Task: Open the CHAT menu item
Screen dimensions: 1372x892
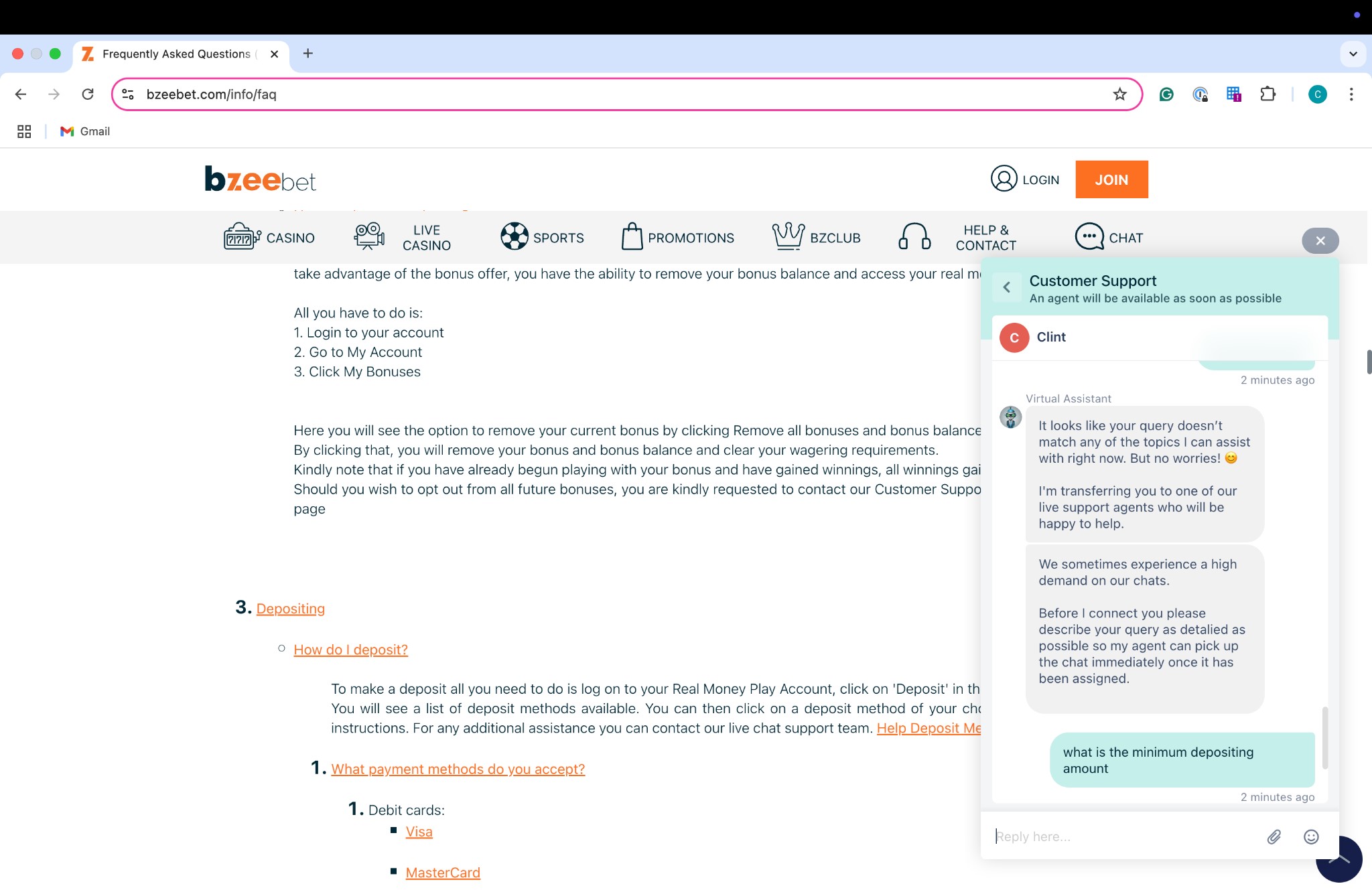Action: point(1109,237)
